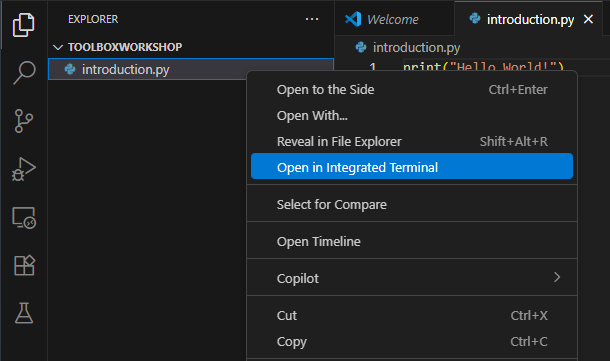
Task: Open the Explorer view in activity bar
Action: pyautogui.click(x=24, y=25)
